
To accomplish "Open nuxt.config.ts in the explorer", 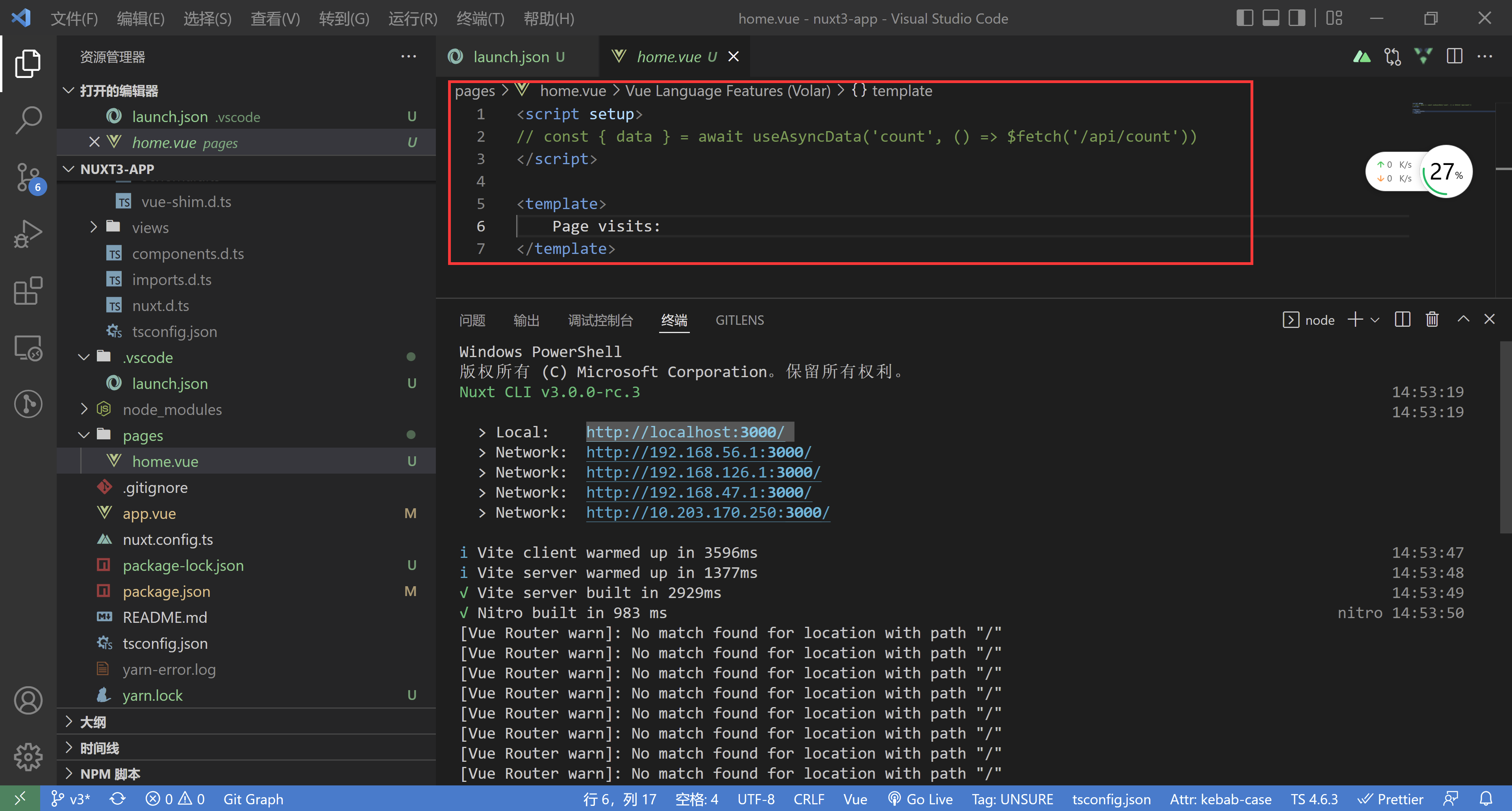I will 167,539.
